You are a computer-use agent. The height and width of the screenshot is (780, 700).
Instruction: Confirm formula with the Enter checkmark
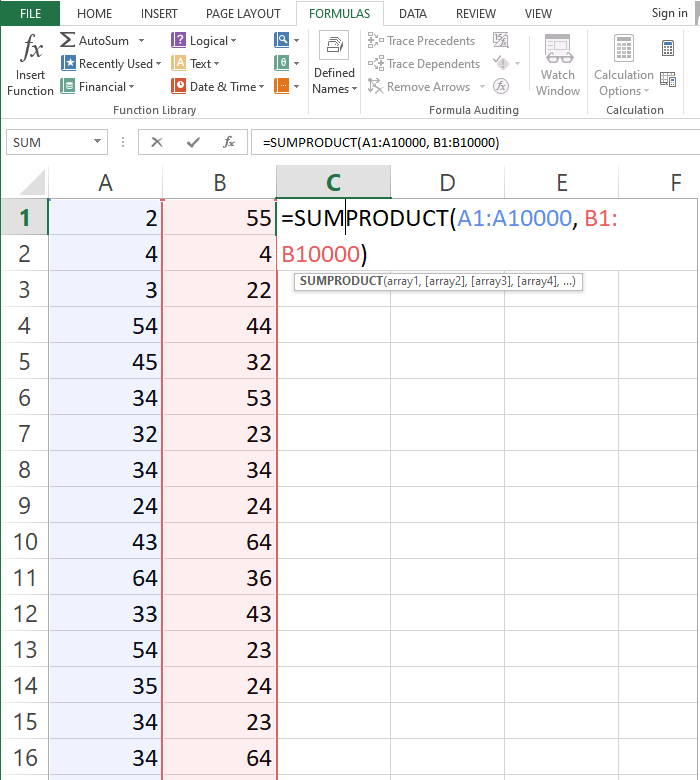[x=193, y=142]
